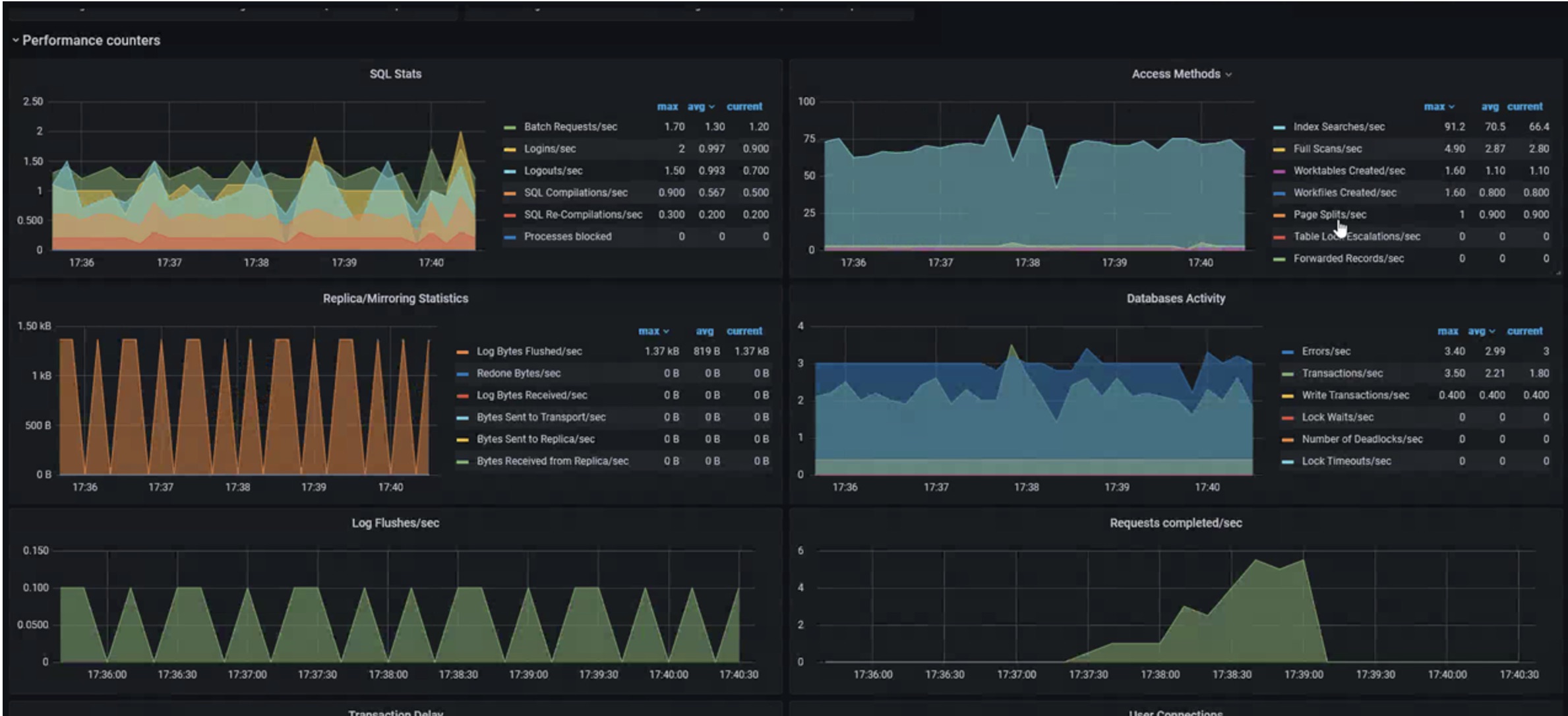Image resolution: width=1568 pixels, height=716 pixels.
Task: Sort Access Methods legend by max
Action: click(x=1439, y=106)
